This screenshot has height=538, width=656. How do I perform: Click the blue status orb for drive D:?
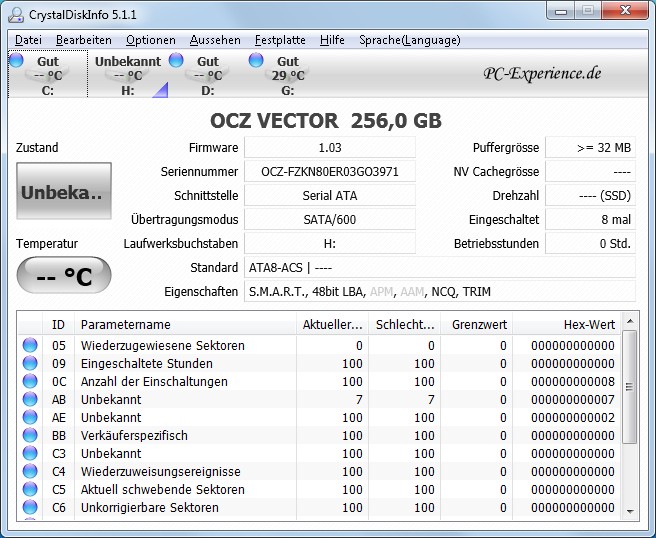pyautogui.click(x=176, y=60)
